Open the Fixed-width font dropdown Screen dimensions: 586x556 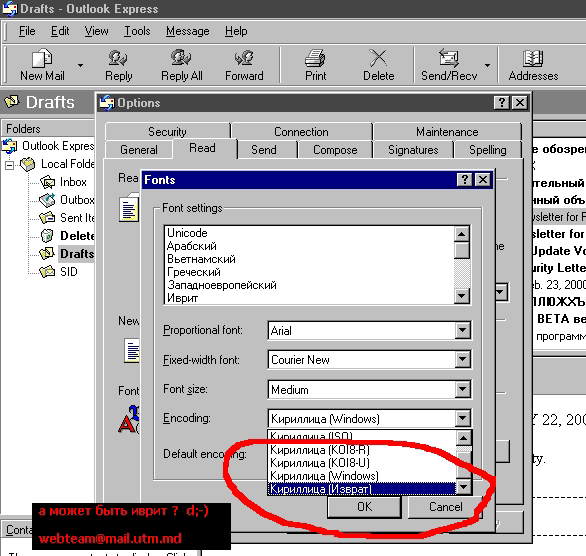click(462, 359)
